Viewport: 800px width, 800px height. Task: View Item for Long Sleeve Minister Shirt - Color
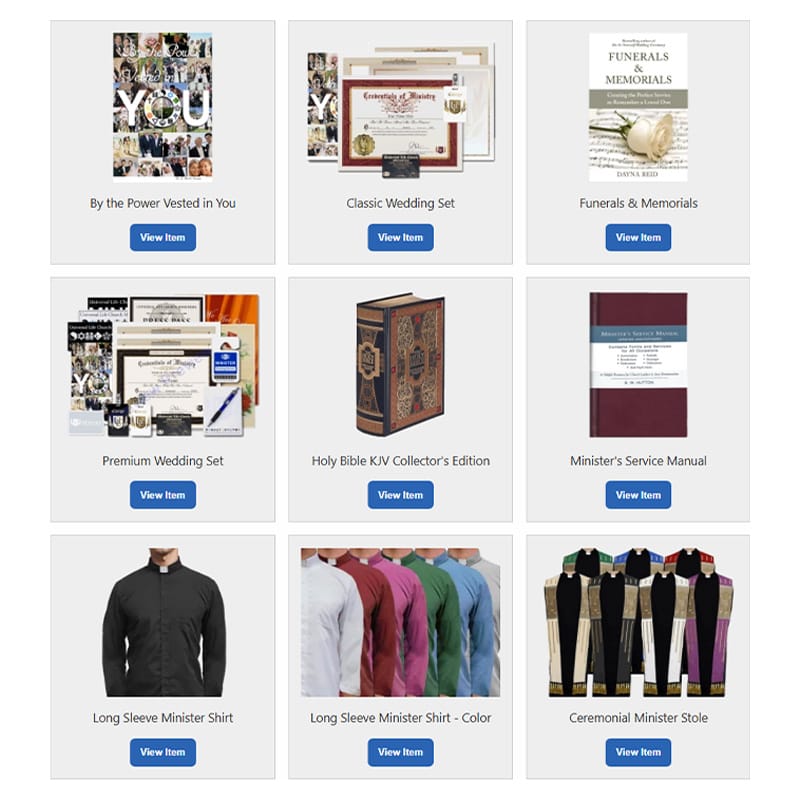point(401,752)
